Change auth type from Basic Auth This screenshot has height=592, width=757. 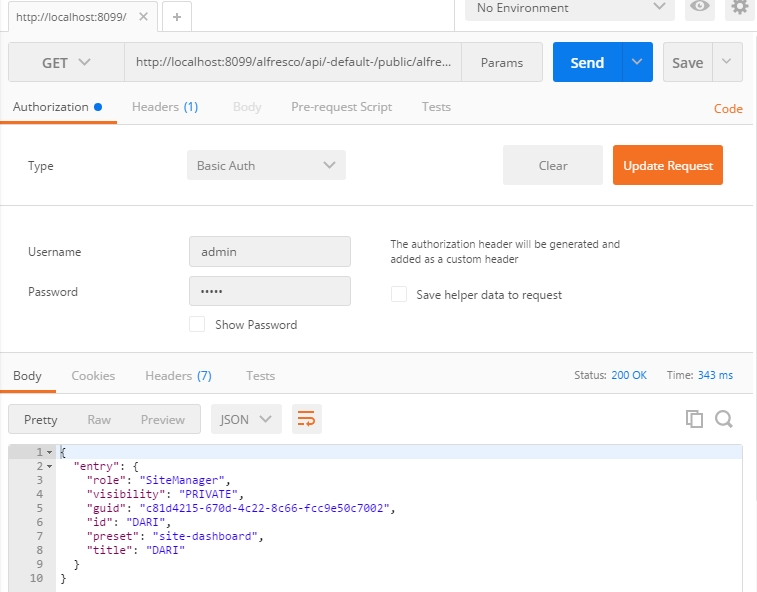point(266,165)
